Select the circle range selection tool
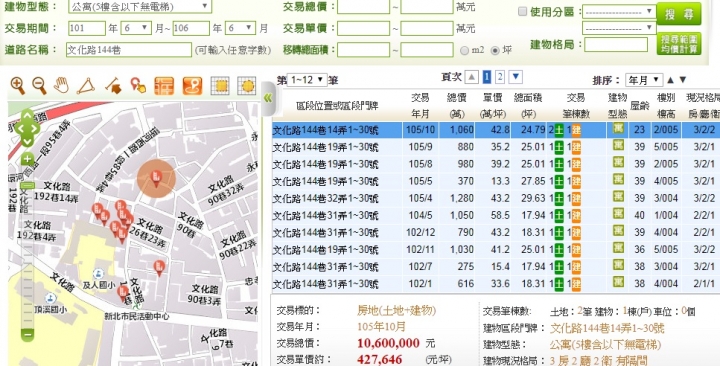This screenshot has width=720, height=366. (x=247, y=86)
